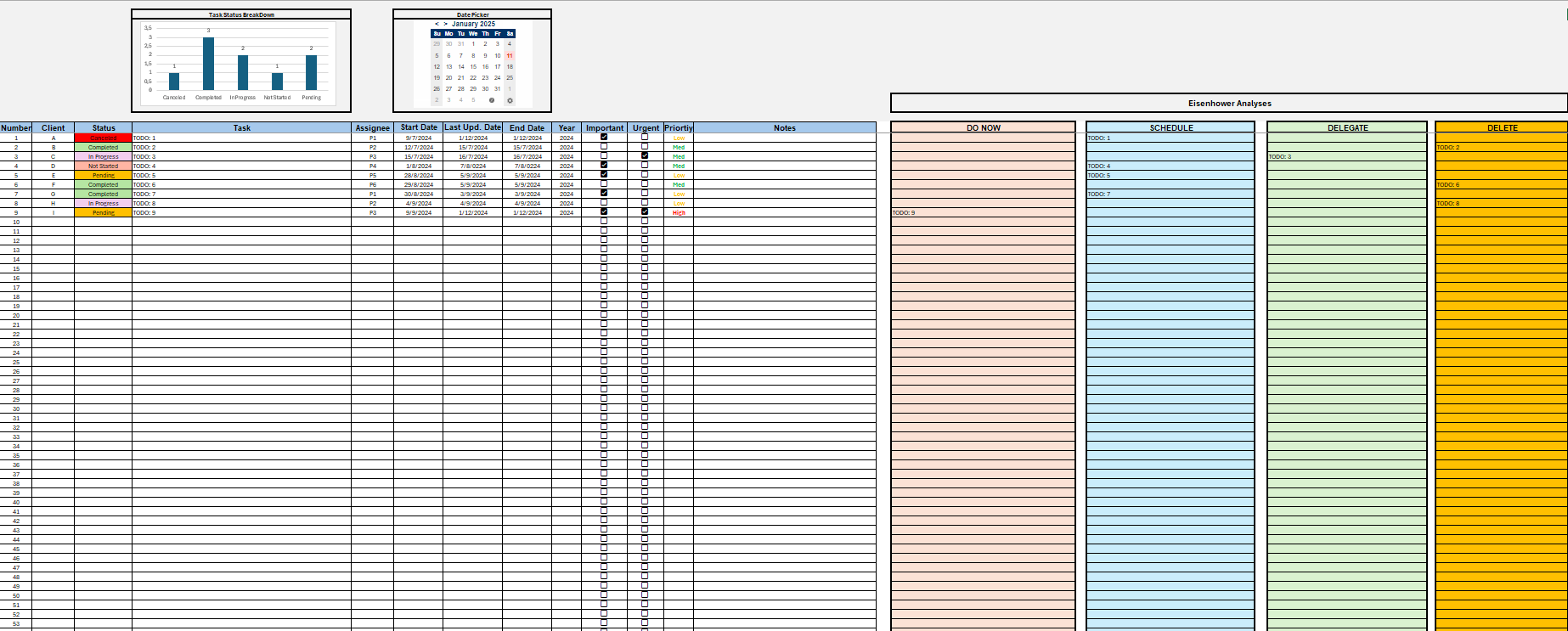Select the Client column header

54,128
